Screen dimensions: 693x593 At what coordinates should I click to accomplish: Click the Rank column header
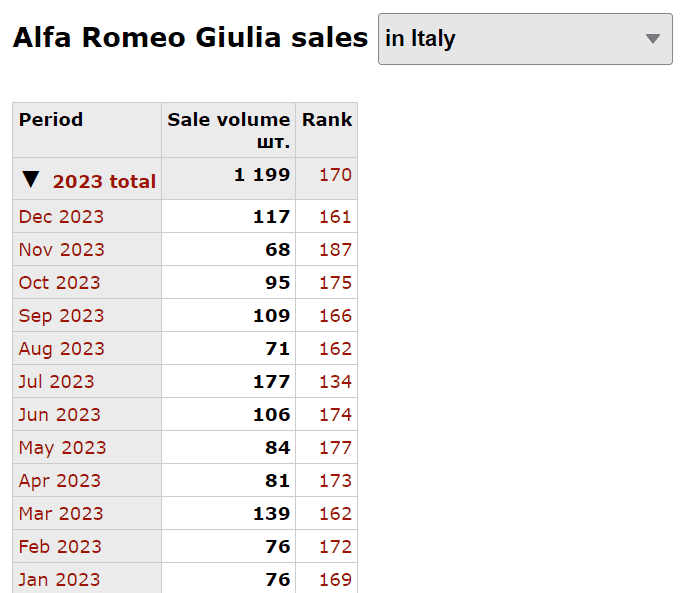327,120
